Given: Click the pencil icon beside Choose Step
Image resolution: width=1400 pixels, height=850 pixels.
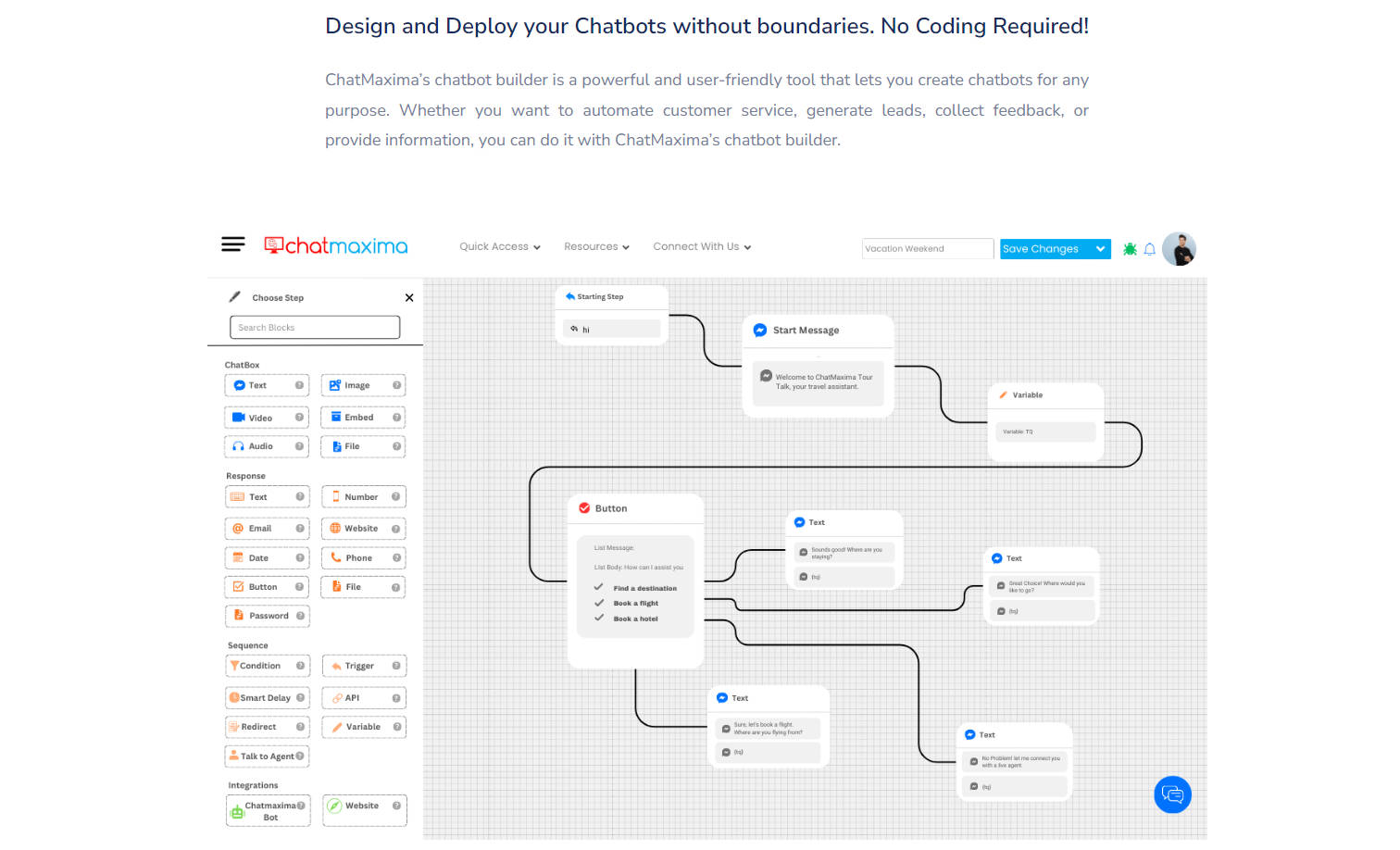Looking at the screenshot, I should [x=235, y=297].
